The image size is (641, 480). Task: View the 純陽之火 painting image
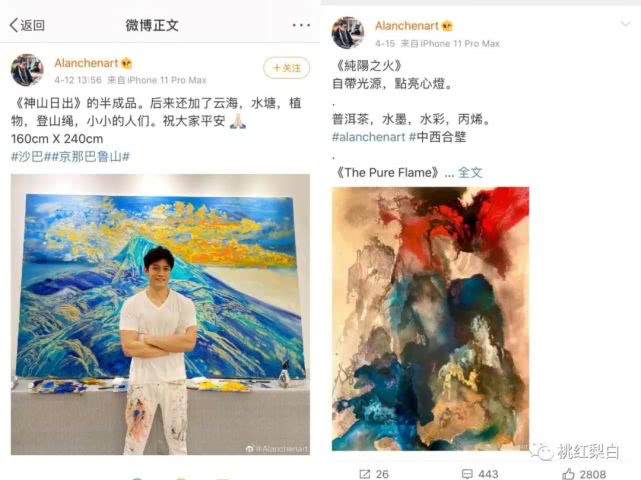point(430,319)
